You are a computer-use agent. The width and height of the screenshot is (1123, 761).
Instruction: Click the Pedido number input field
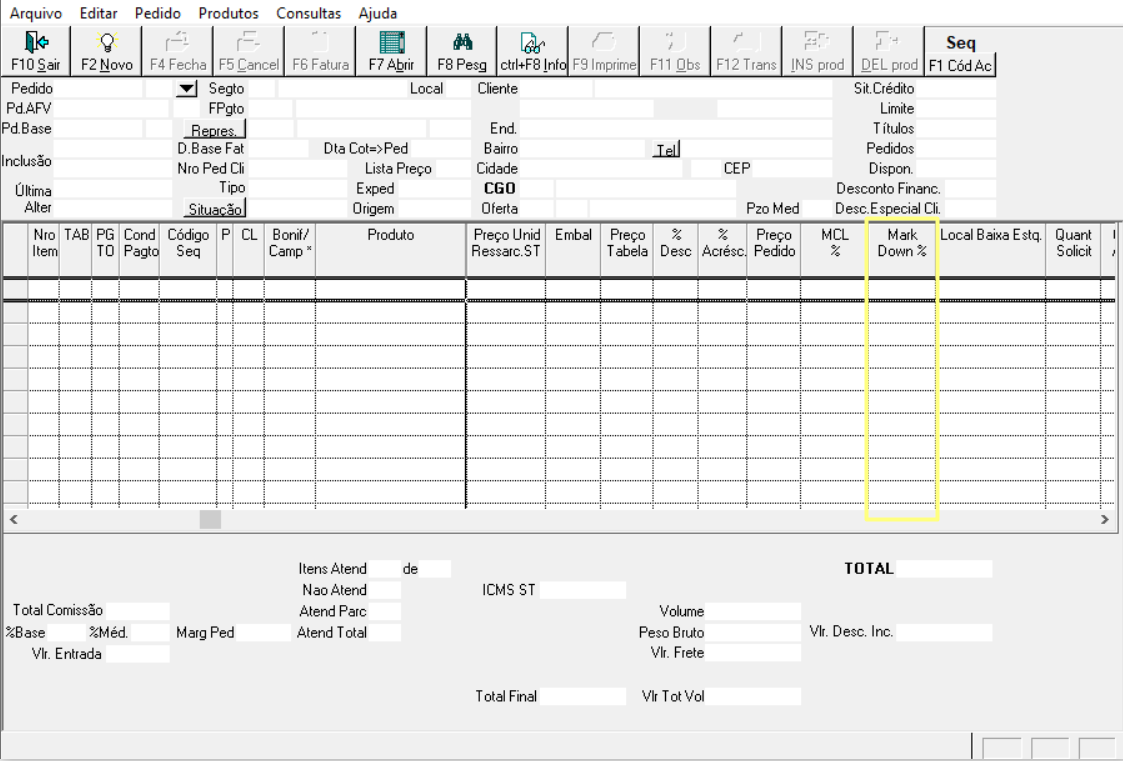pyautogui.click(x=99, y=89)
